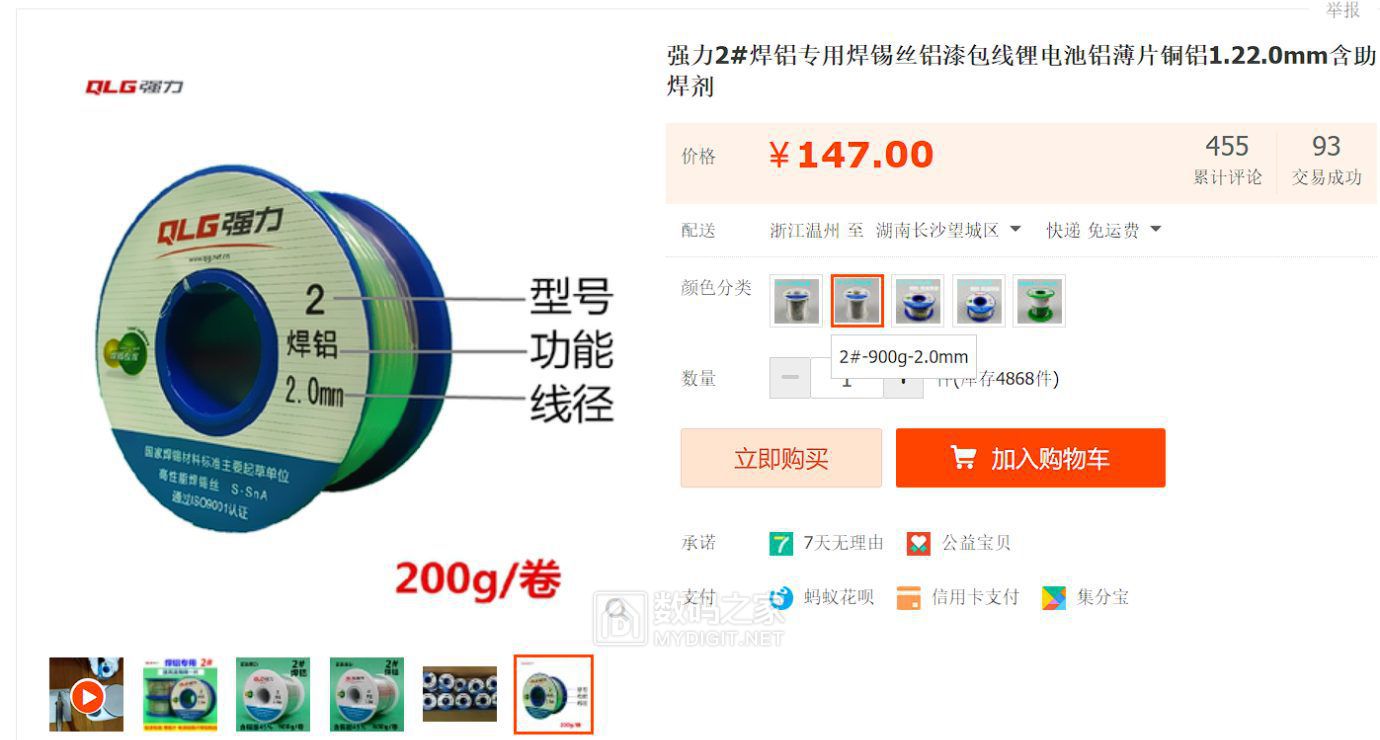Click the magnifier zoom icon on the image
The width and height of the screenshot is (1380, 740).
point(618,609)
